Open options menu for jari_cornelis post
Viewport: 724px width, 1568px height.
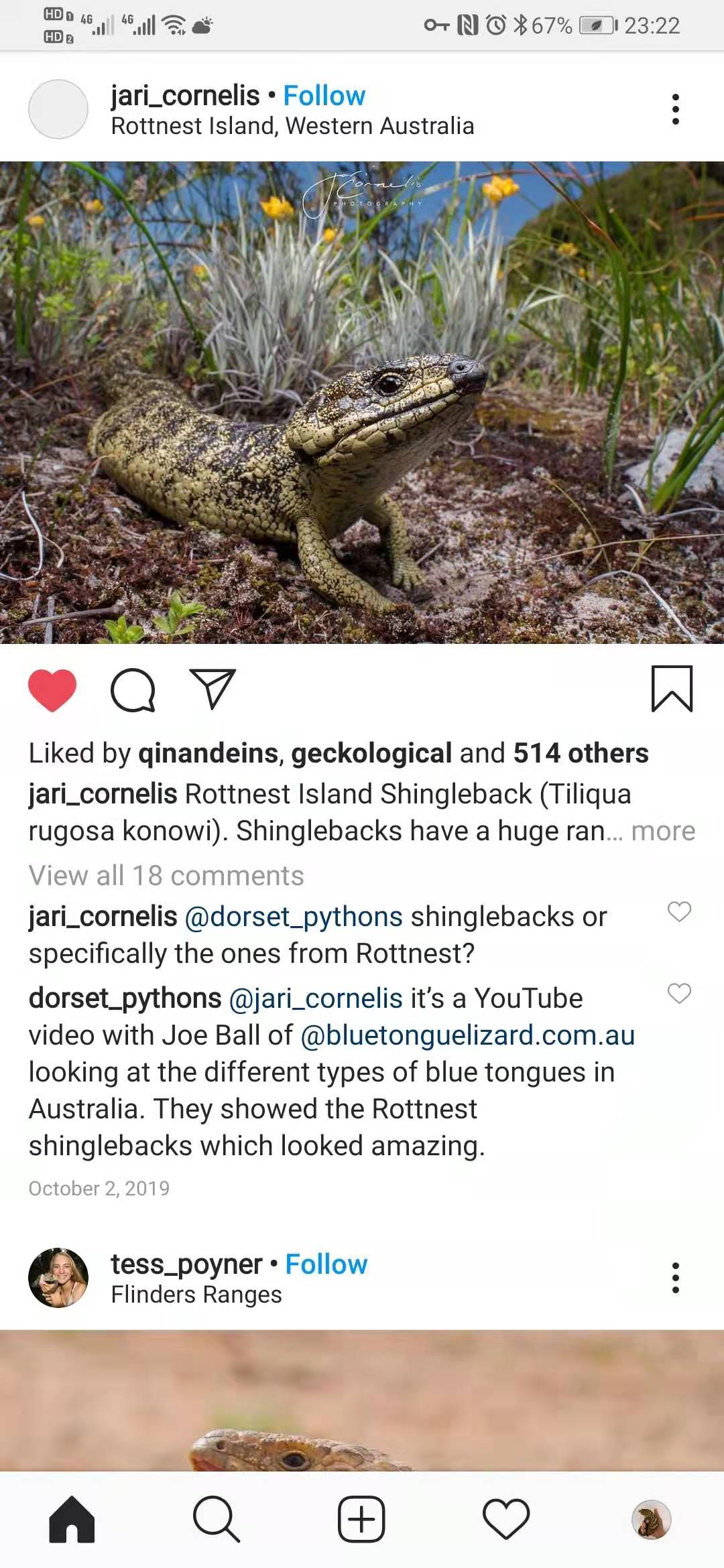click(x=675, y=109)
